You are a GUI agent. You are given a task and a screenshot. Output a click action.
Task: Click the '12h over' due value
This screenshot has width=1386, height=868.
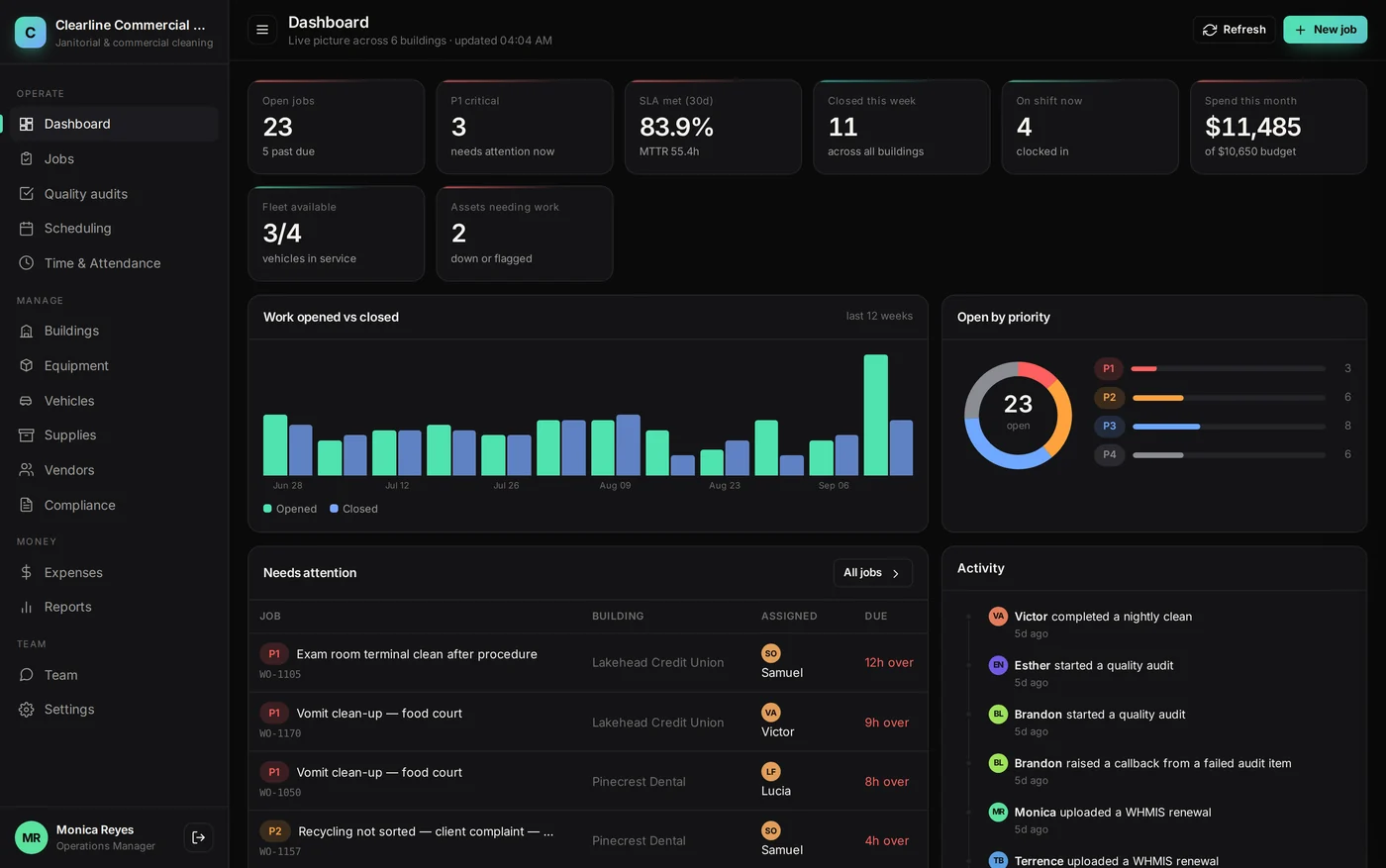(889, 663)
